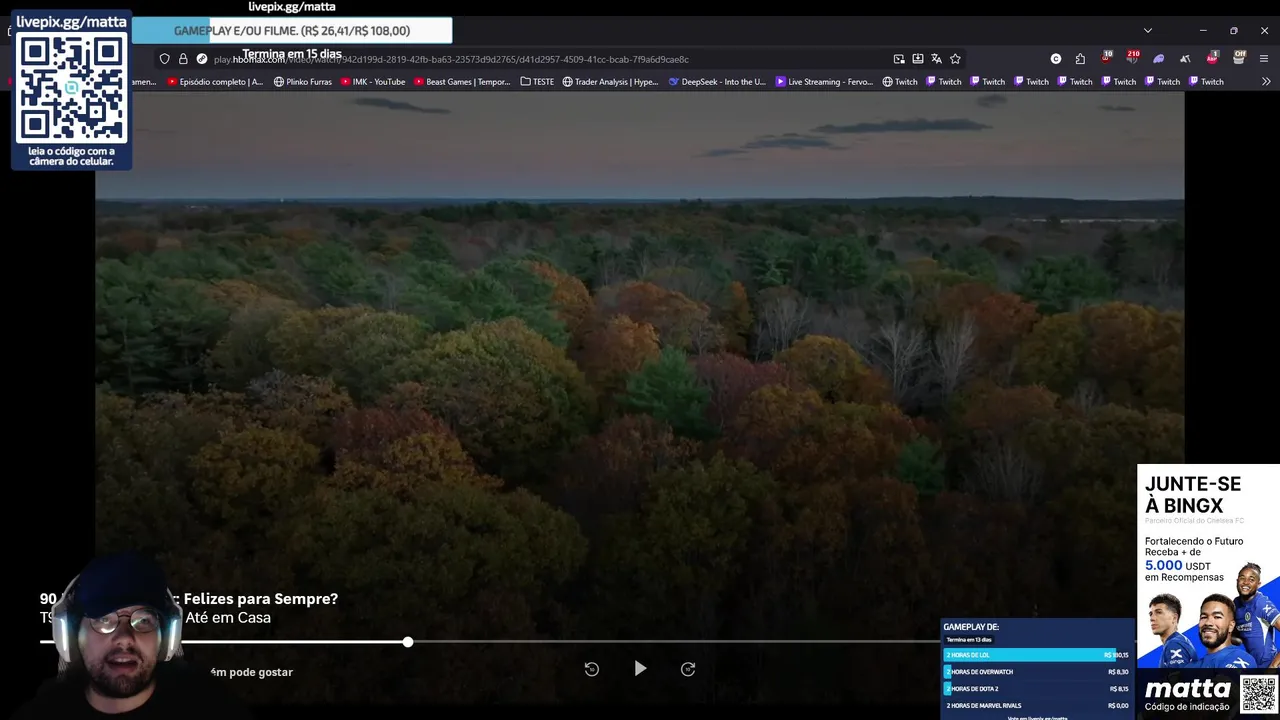Screen dimensions: 1280x720
Task: Click extension icon with badge 10
Action: [1106, 58]
